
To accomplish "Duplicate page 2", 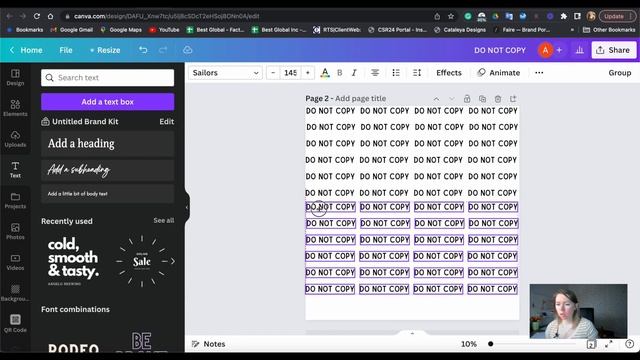I will point(482,99).
